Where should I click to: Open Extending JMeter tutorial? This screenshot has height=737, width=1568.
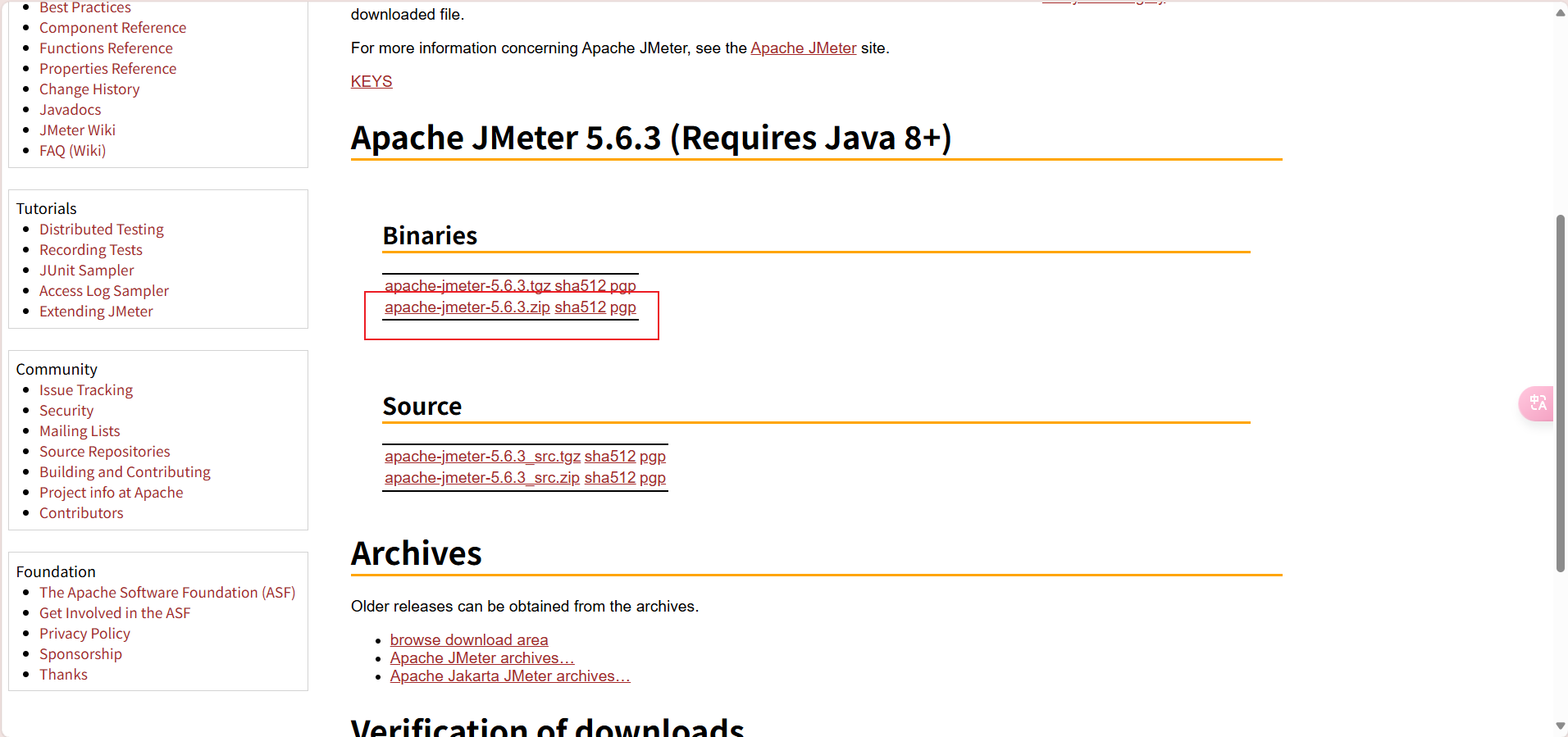tap(96, 312)
